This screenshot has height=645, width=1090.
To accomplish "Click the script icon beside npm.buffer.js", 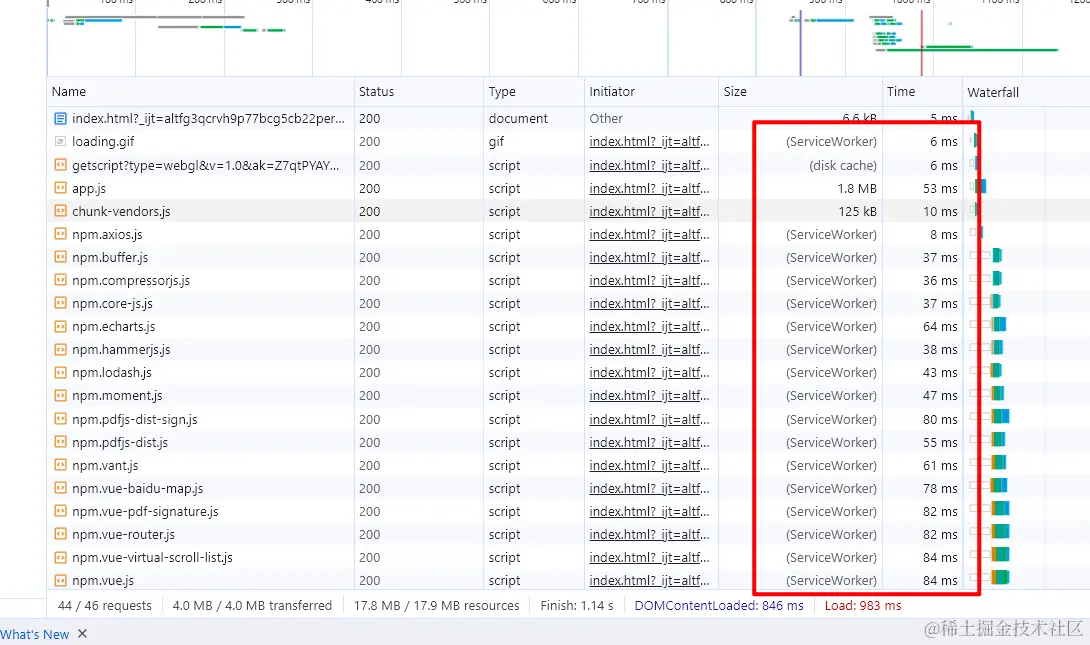I will click(60, 257).
